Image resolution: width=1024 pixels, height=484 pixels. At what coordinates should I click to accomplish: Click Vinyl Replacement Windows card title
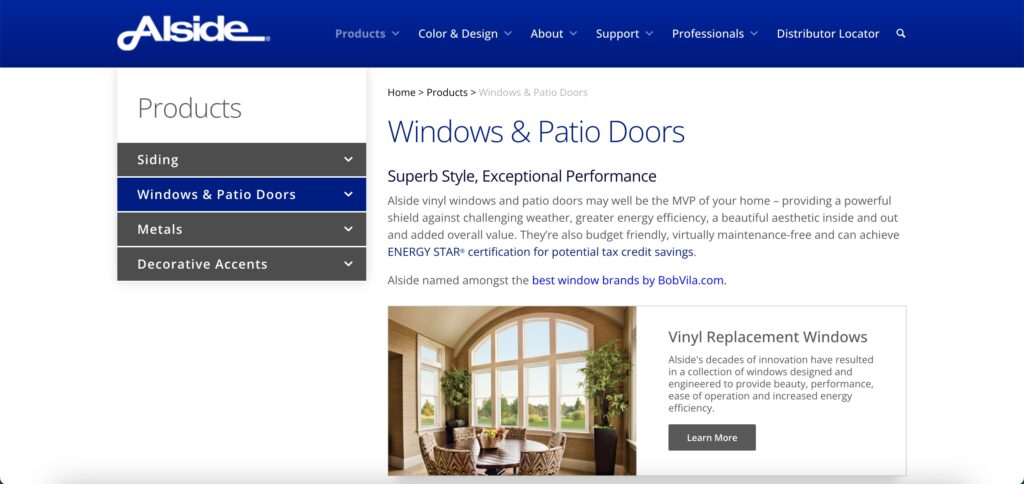click(768, 337)
